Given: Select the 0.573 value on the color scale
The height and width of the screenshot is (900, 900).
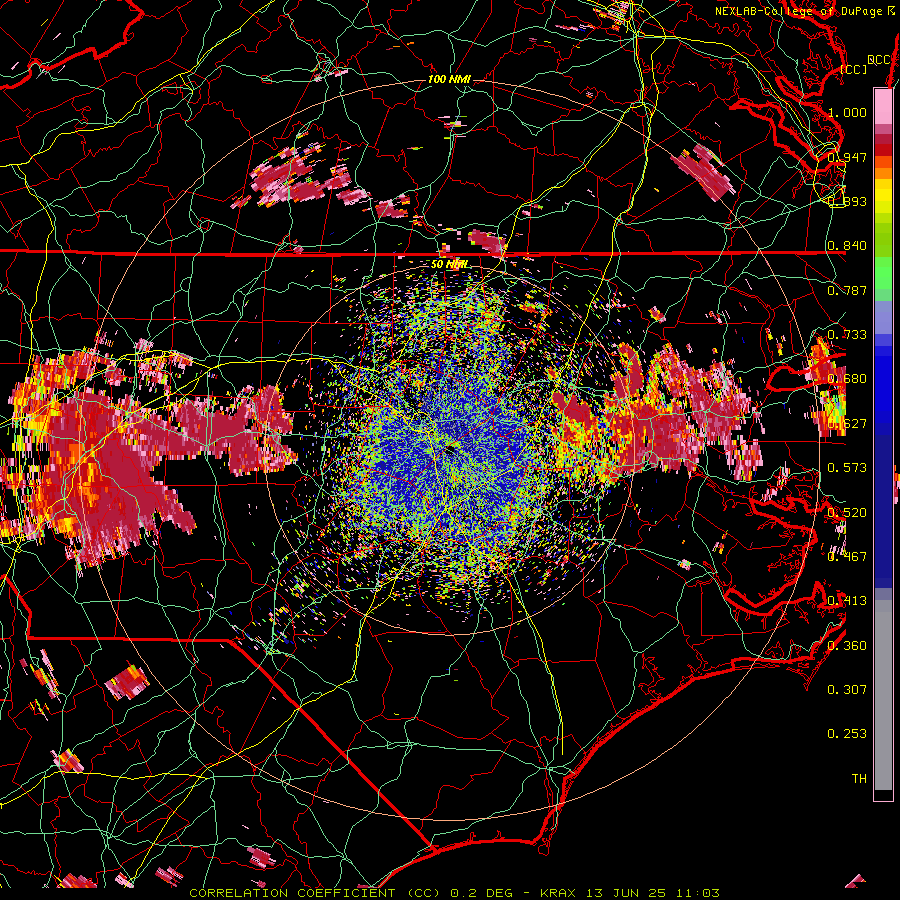Looking at the screenshot, I should [x=847, y=468].
